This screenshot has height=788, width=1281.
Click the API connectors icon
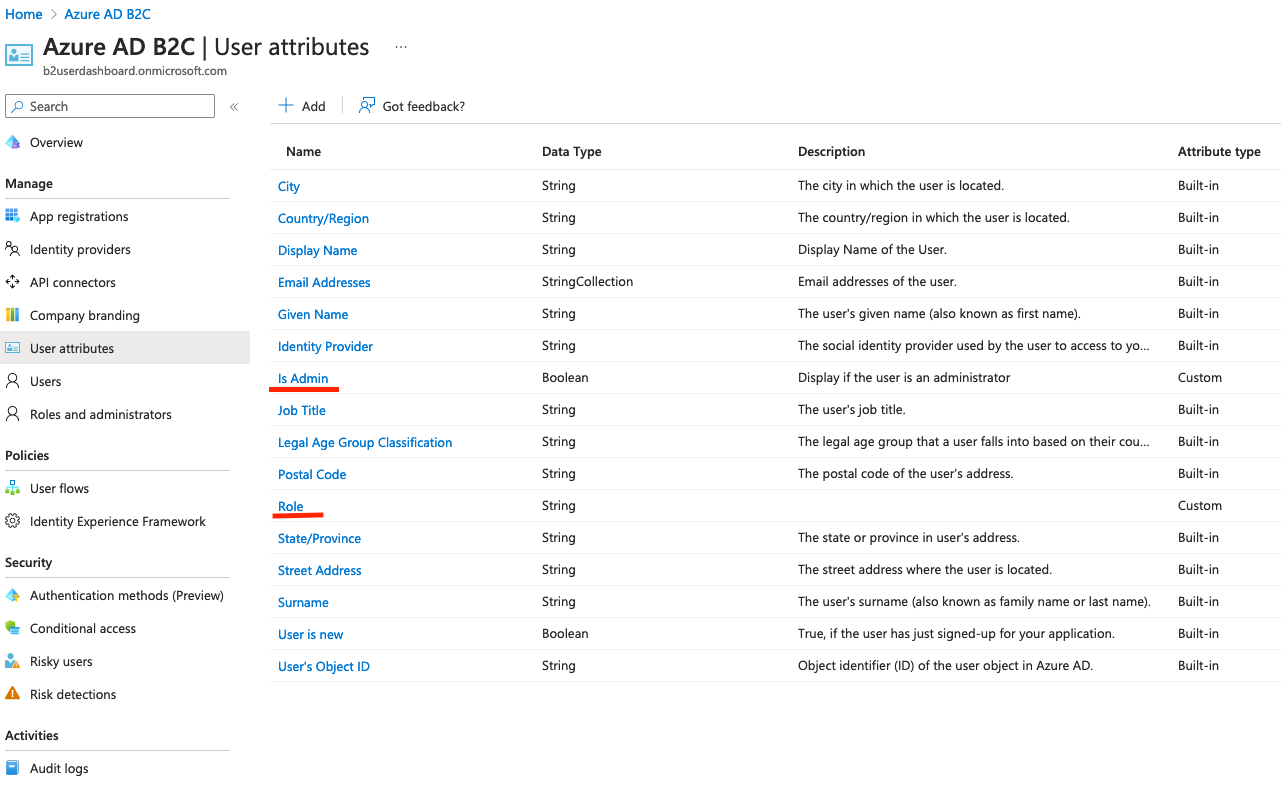pyautogui.click(x=13, y=282)
